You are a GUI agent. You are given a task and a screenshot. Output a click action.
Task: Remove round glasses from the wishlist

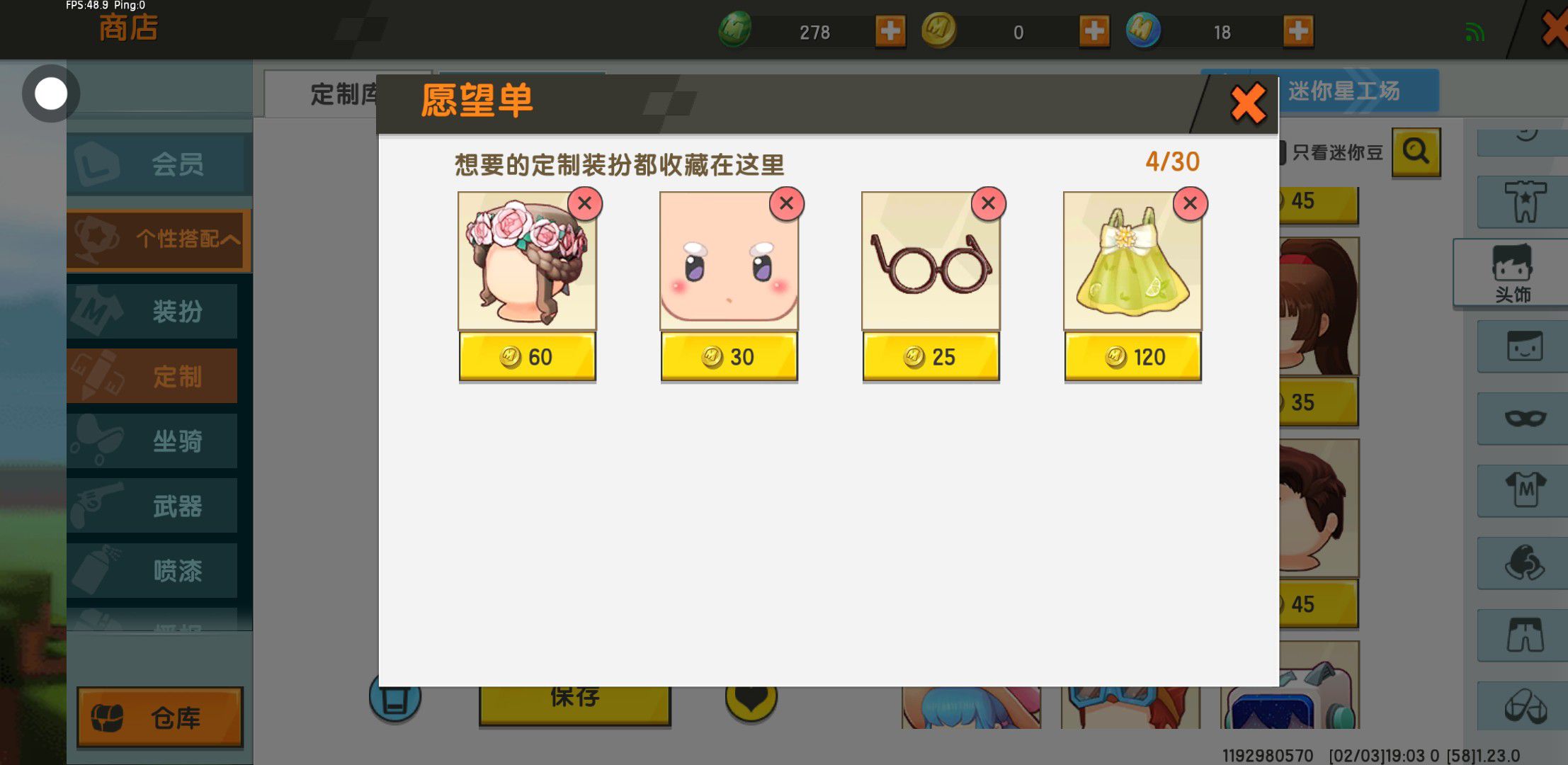(988, 204)
